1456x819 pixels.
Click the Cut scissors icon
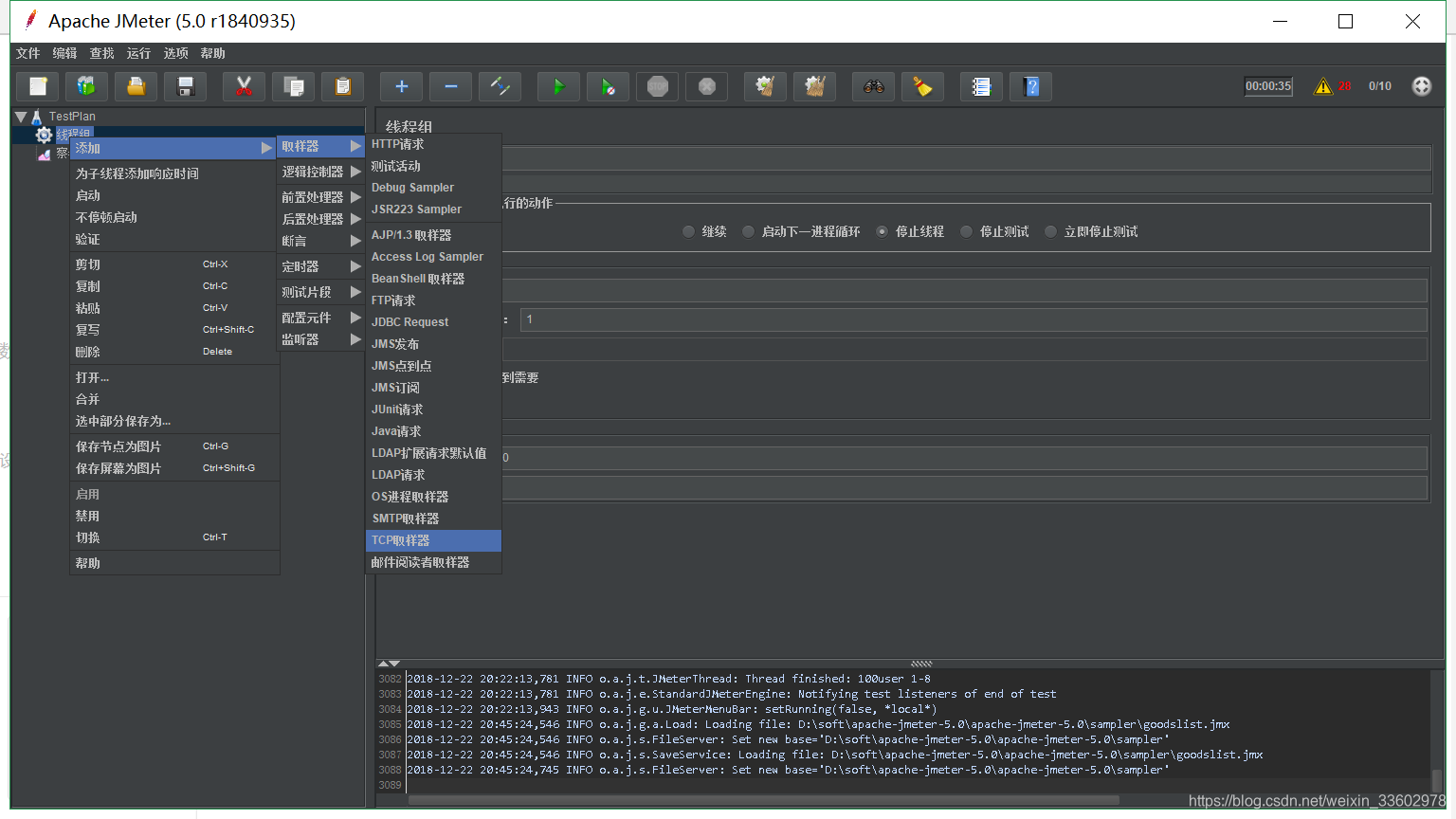point(245,86)
